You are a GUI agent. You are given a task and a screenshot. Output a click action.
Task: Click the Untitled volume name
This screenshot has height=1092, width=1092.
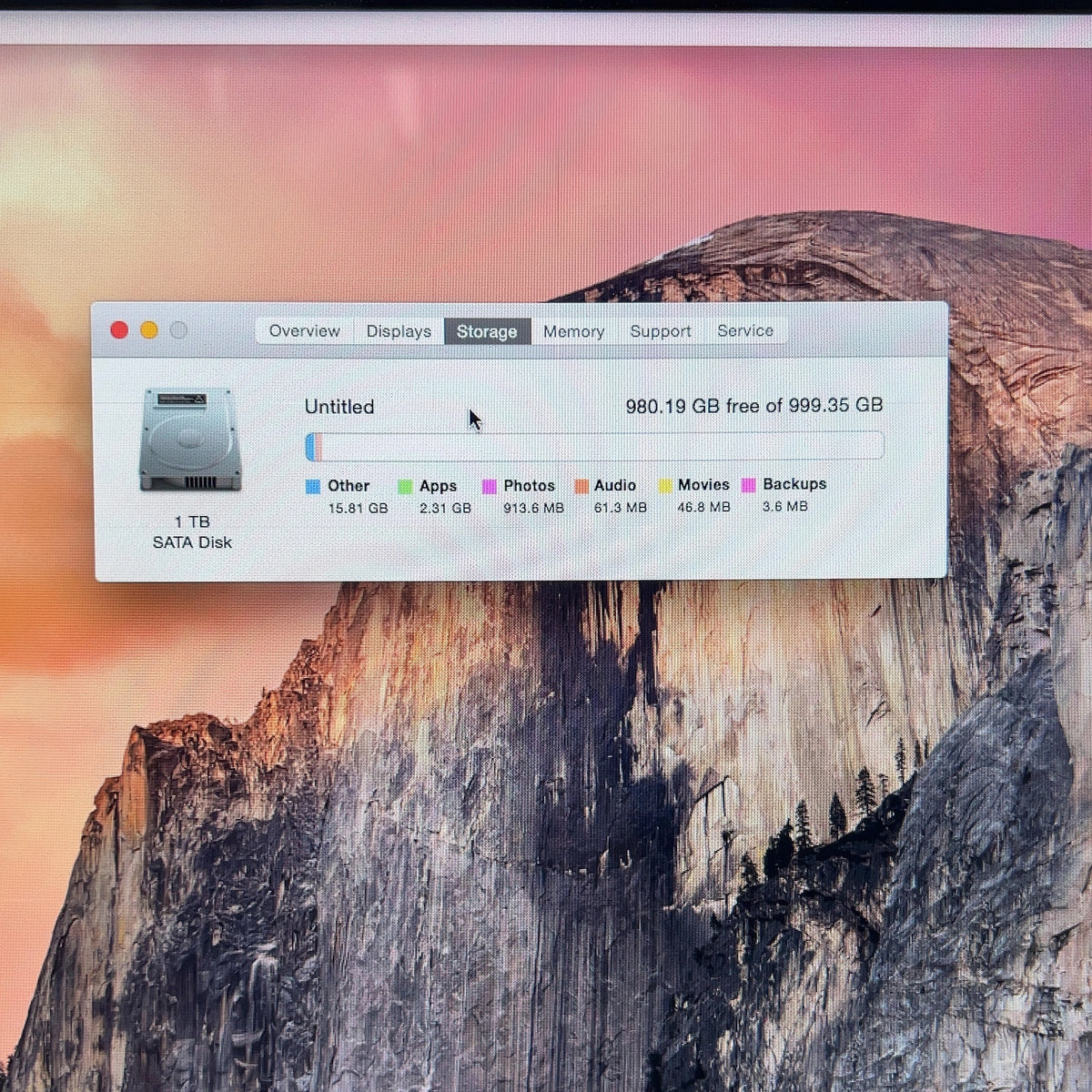pyautogui.click(x=339, y=407)
